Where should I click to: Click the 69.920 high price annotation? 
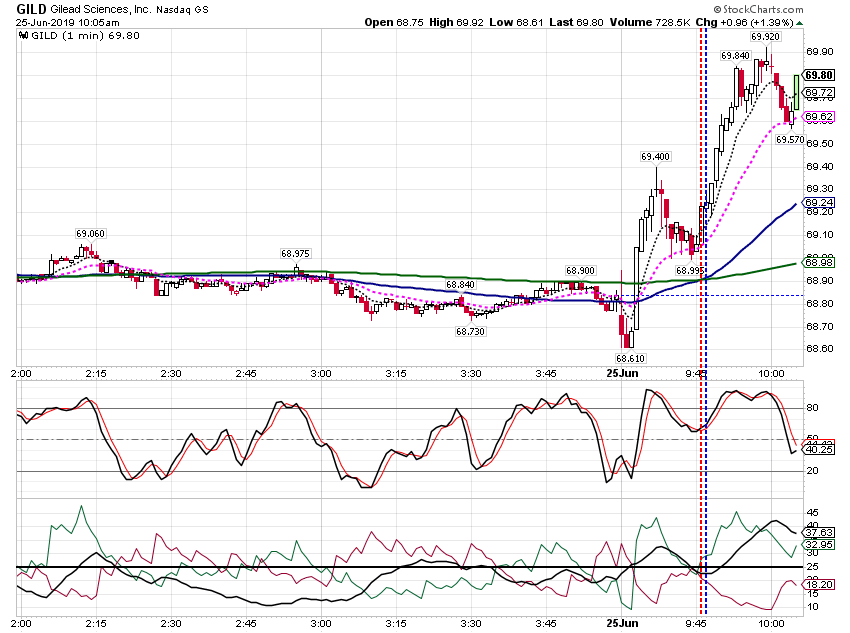coord(765,36)
